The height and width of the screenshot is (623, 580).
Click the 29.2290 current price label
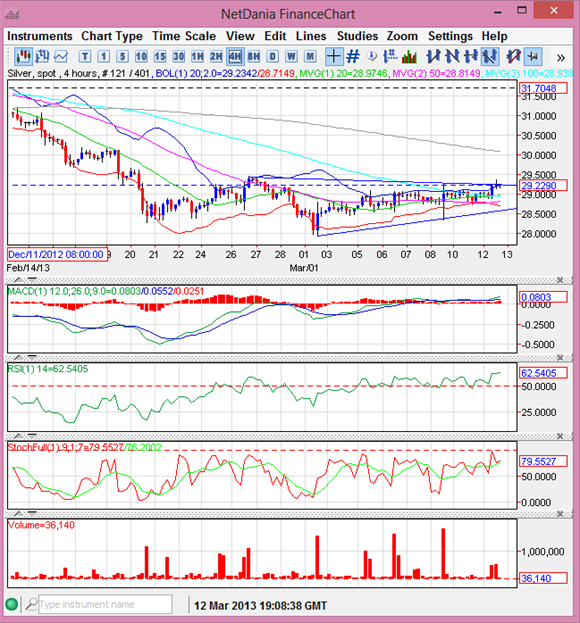[543, 185]
